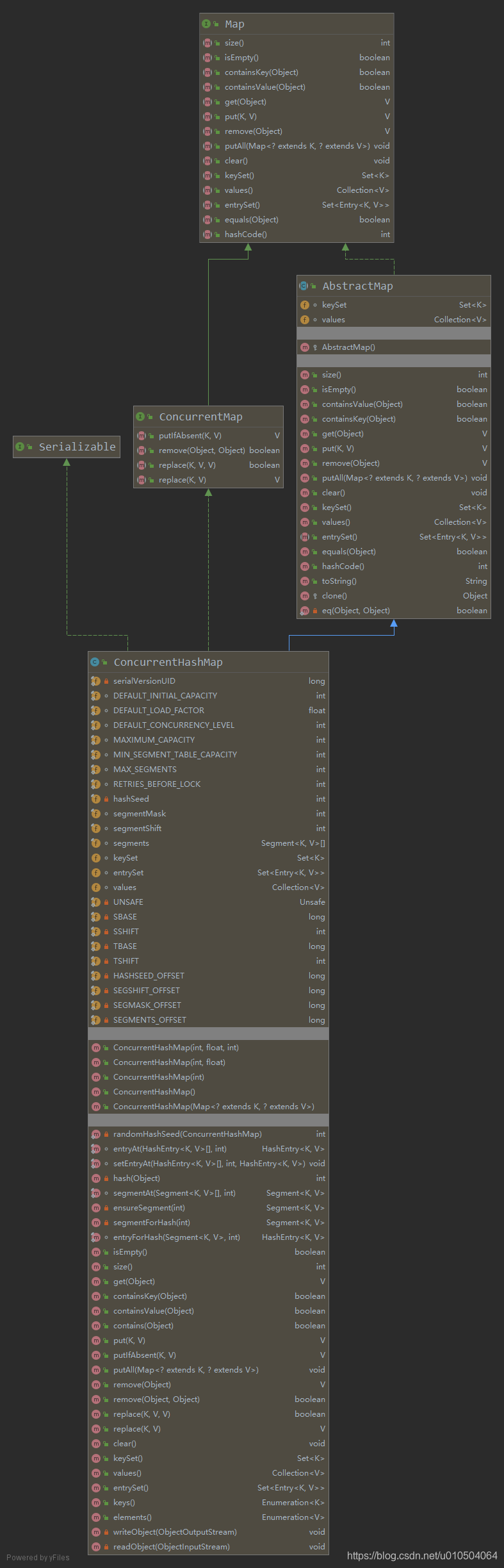The width and height of the screenshot is (504, 1568).
Task: Click elements() method row in ConcurrentHashMap
Action: (208, 1517)
